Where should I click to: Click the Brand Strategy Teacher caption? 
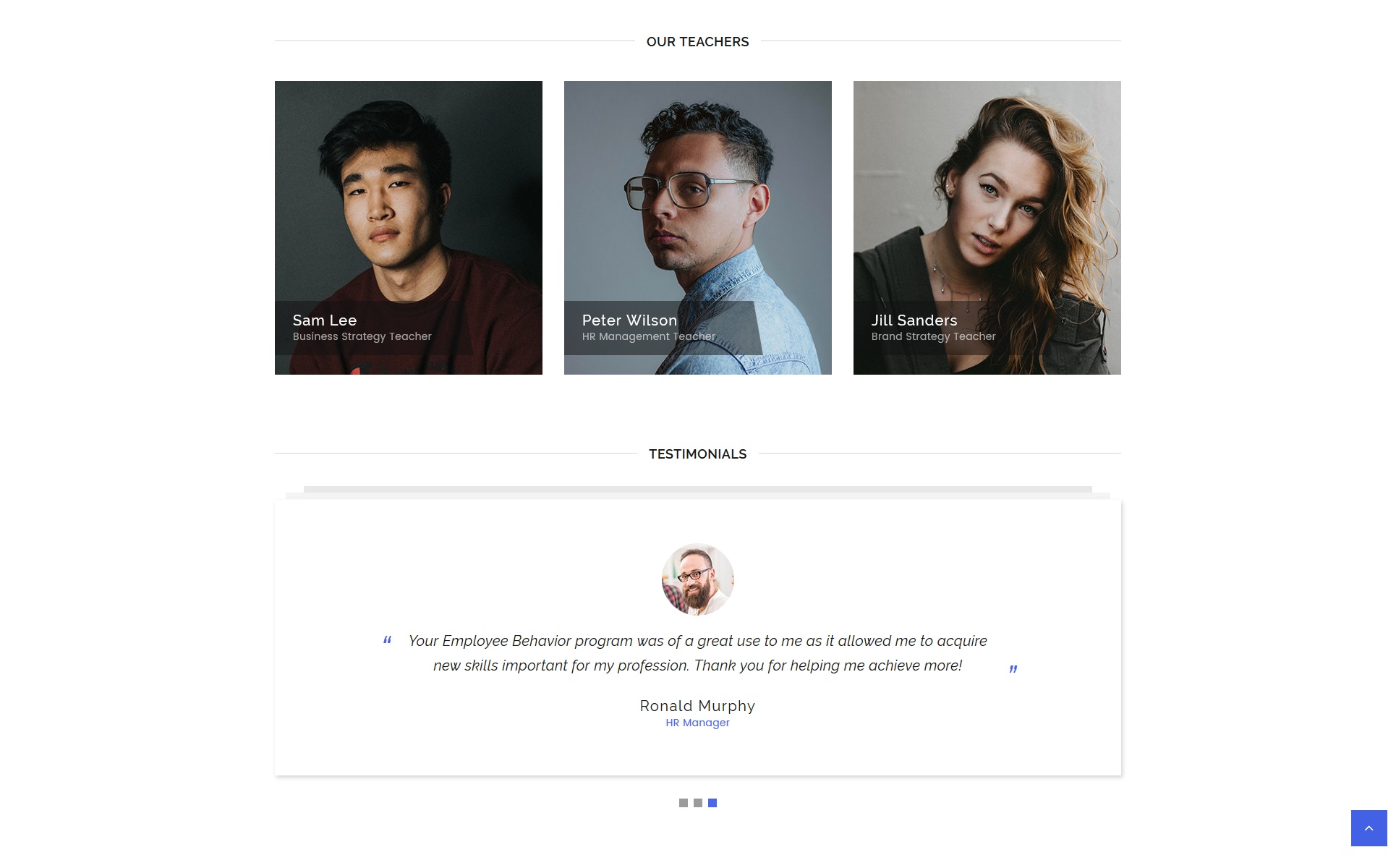(933, 336)
